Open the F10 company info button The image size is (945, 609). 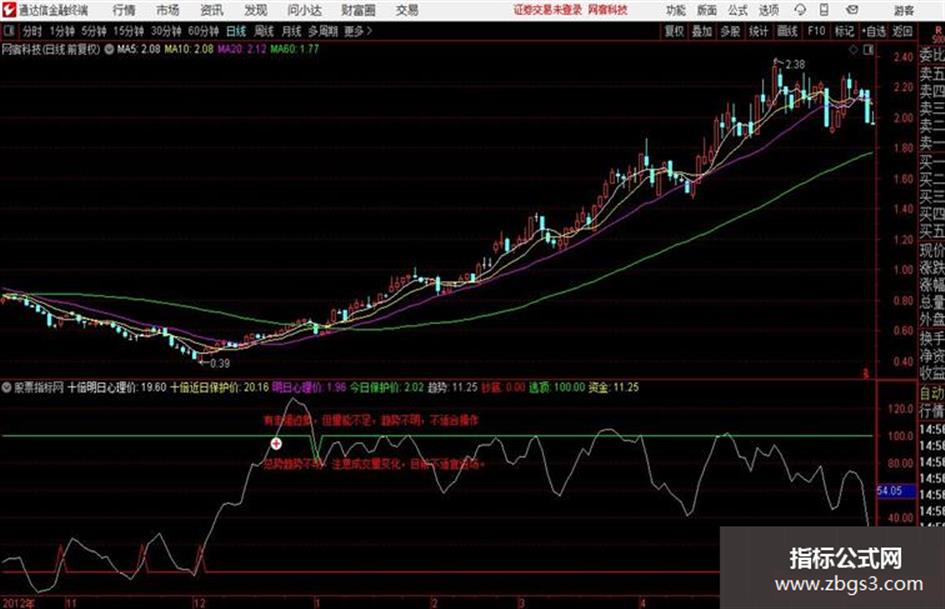pyautogui.click(x=816, y=31)
